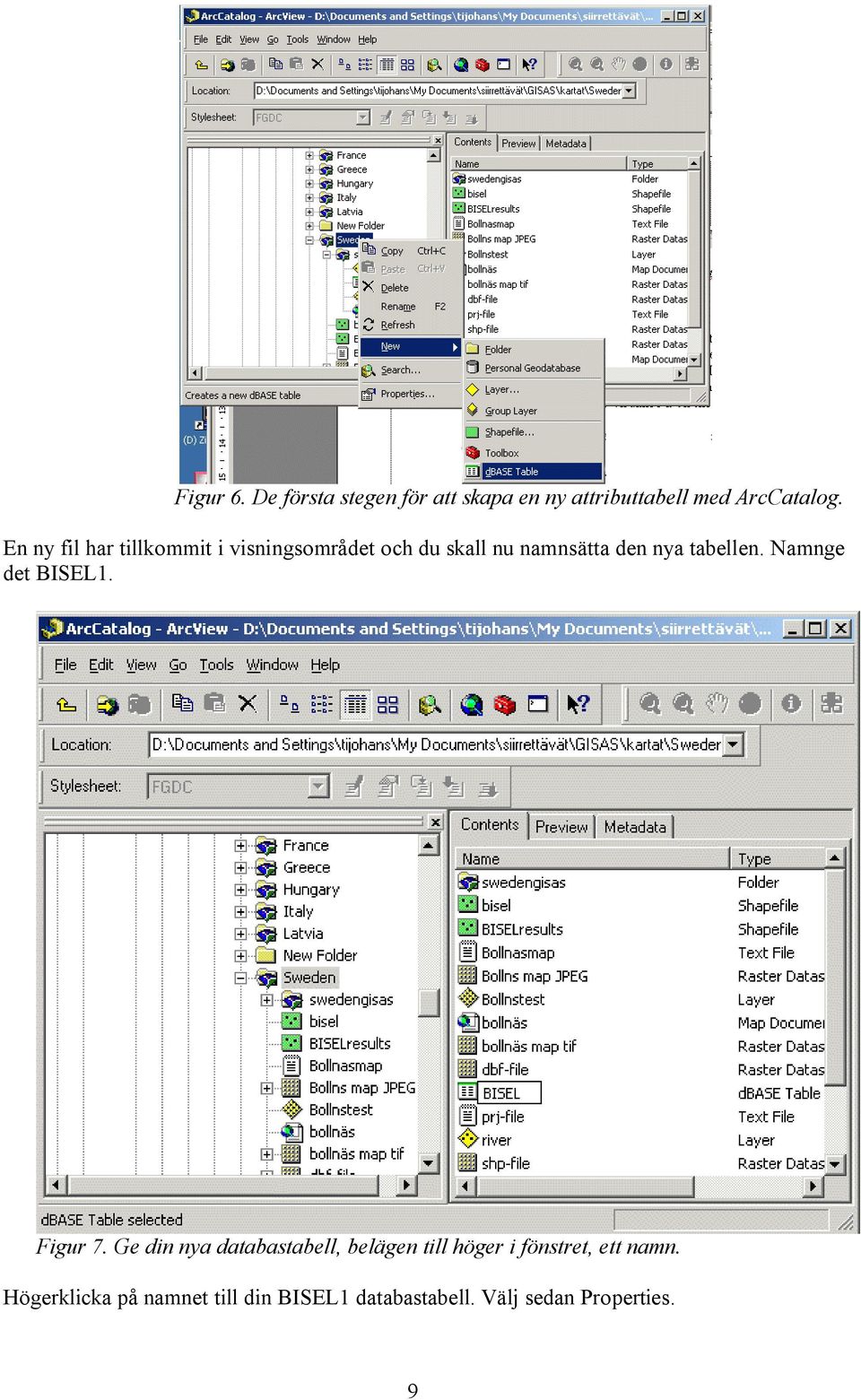
Task: Switch to Preview tab in lower window
Action: coord(561,827)
